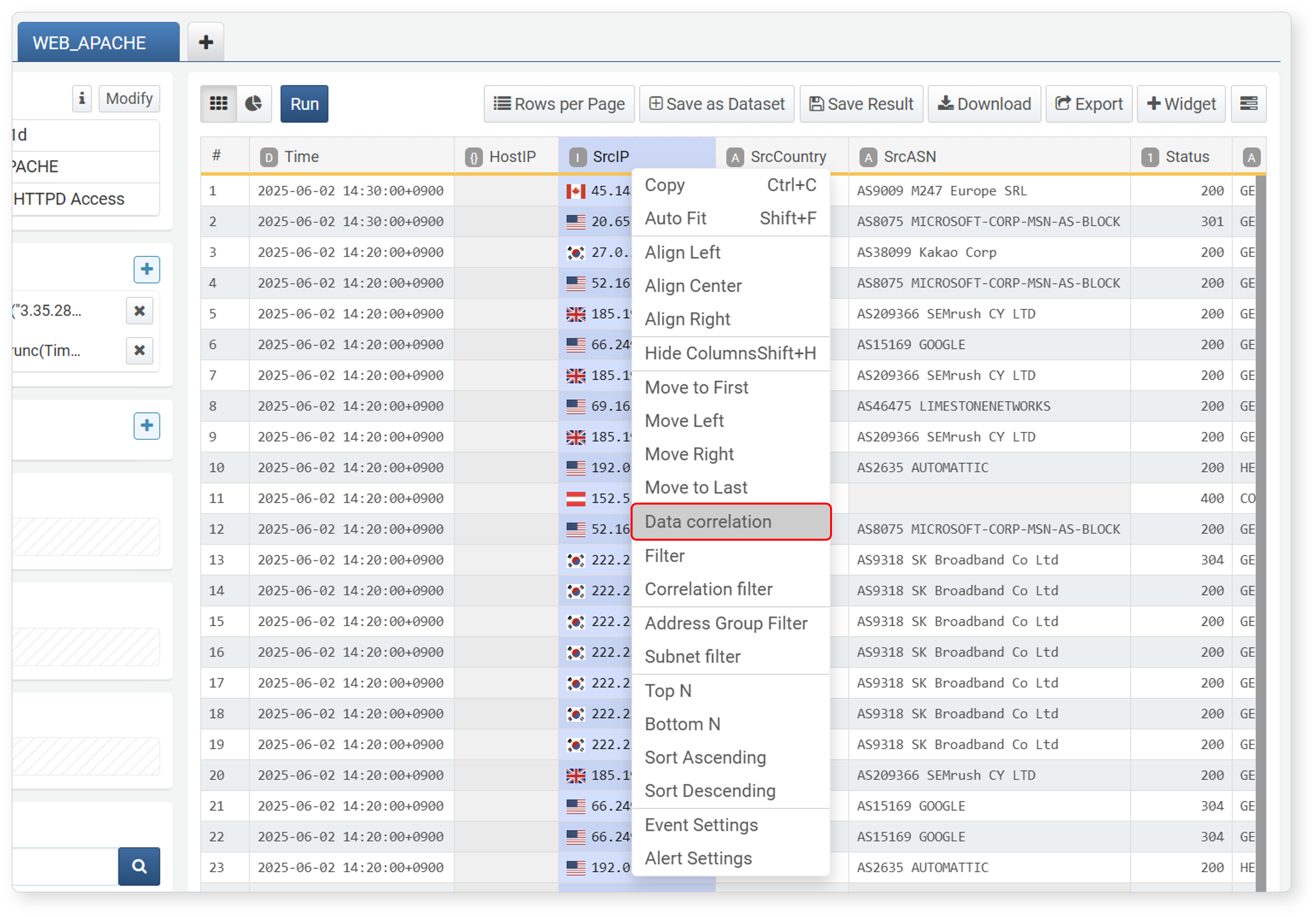Image resolution: width=1316 pixels, height=917 pixels.
Task: Select Align Right menu item
Action: tap(730, 320)
